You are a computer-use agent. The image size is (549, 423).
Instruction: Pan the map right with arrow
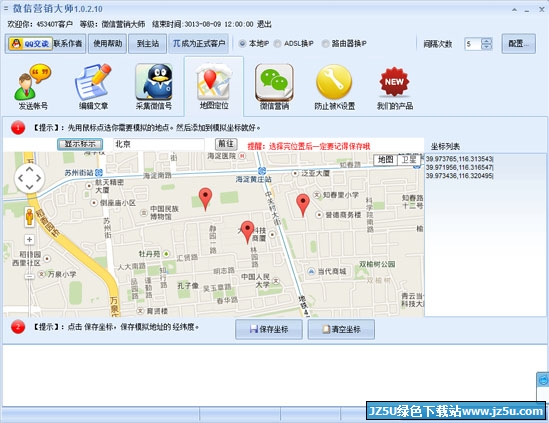38,178
